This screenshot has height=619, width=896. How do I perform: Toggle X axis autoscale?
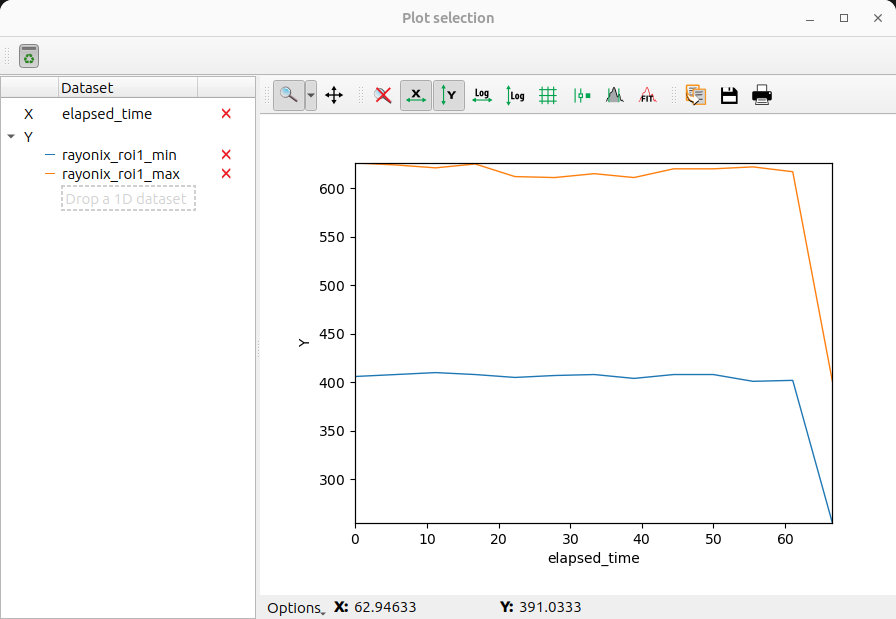(415, 95)
